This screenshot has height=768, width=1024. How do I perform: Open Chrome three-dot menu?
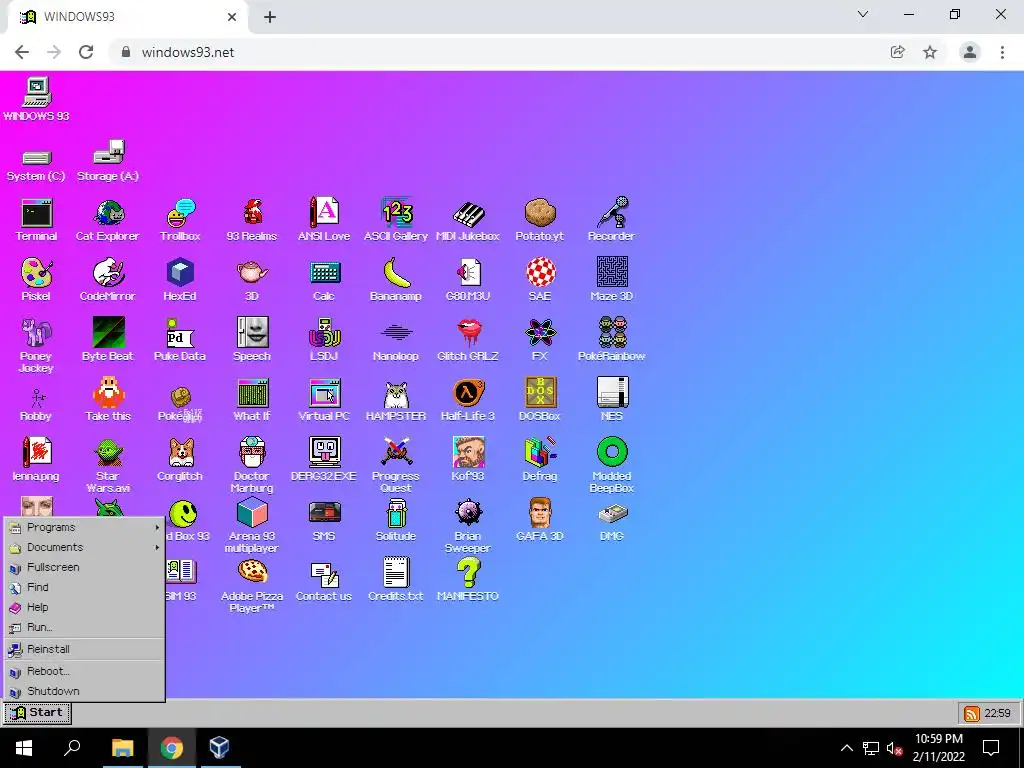pos(1002,52)
